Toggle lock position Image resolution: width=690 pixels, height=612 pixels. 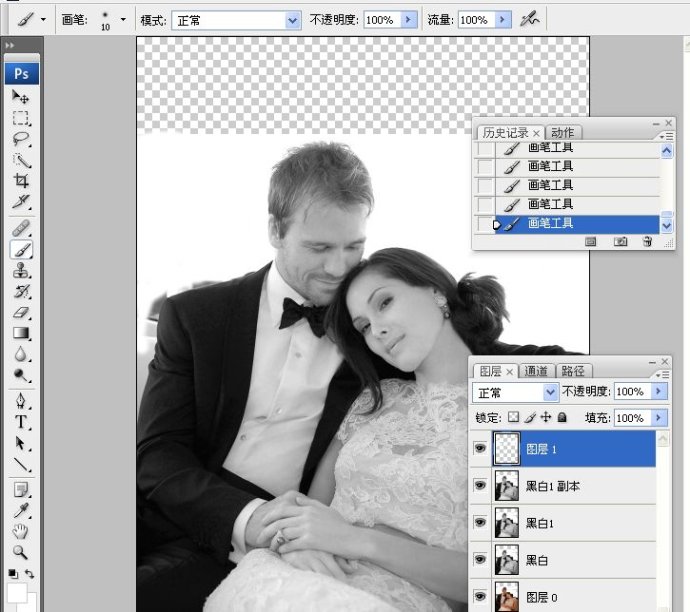coord(546,417)
